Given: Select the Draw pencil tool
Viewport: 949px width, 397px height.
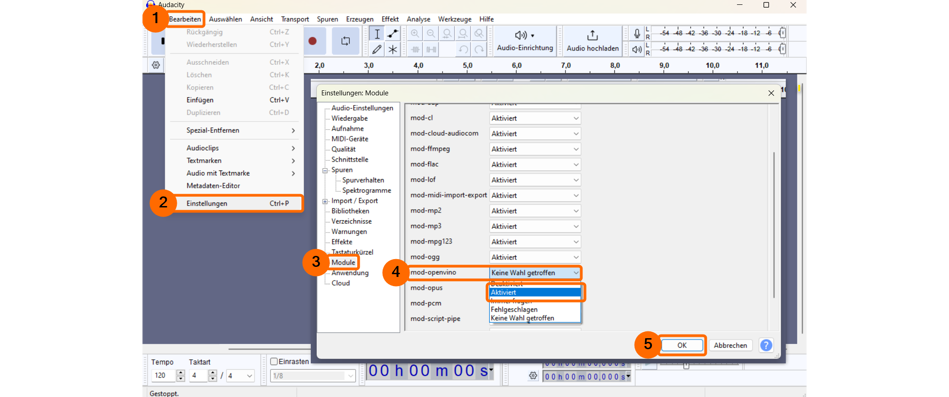Looking at the screenshot, I should click(377, 50).
